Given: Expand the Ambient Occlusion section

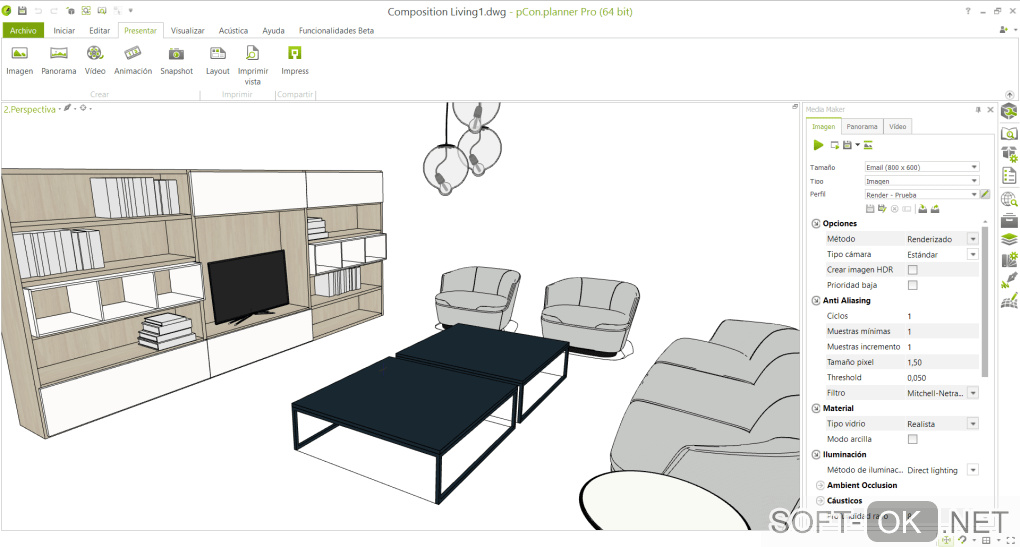Looking at the screenshot, I should pyautogui.click(x=820, y=485).
